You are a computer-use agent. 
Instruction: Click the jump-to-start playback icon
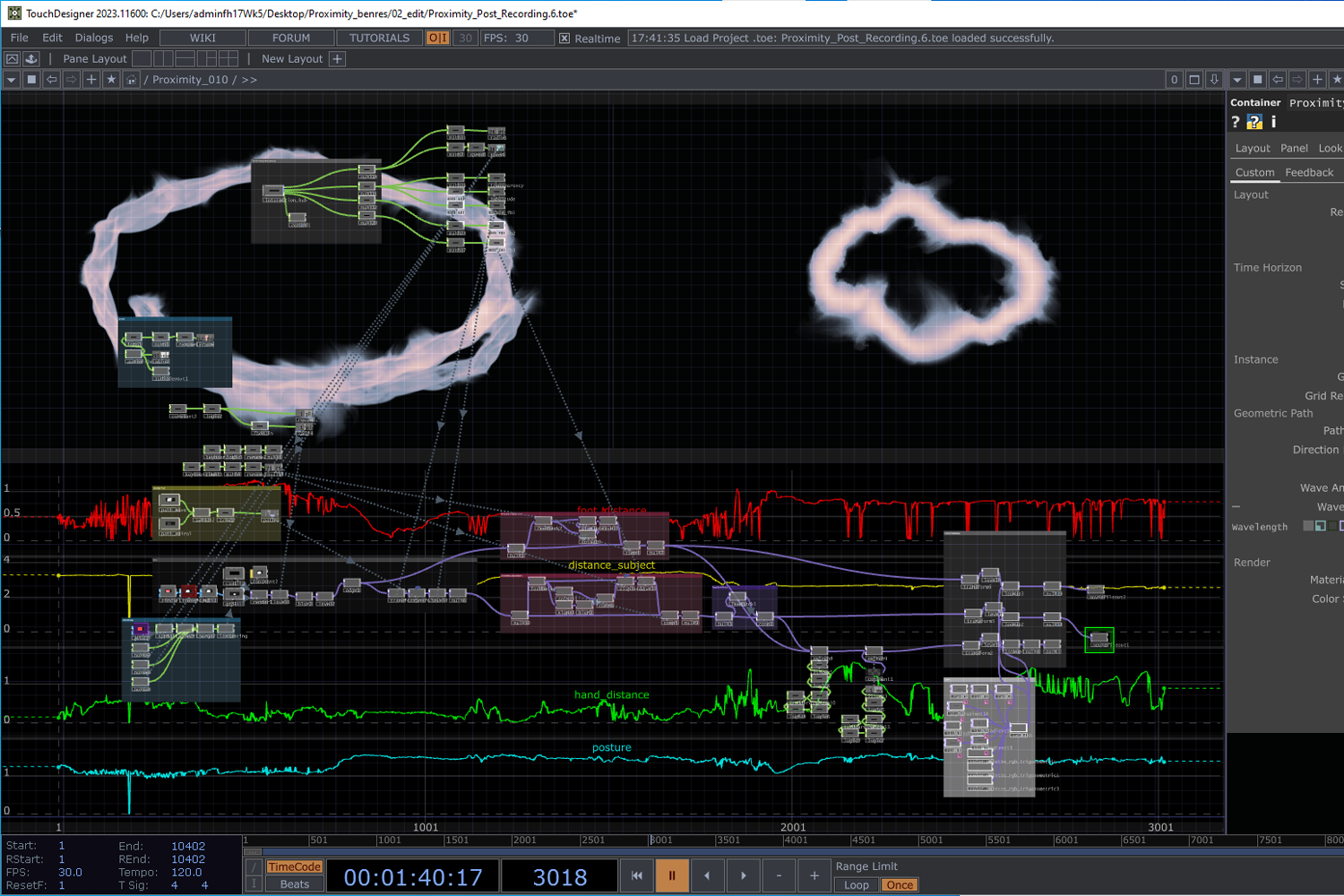click(636, 875)
